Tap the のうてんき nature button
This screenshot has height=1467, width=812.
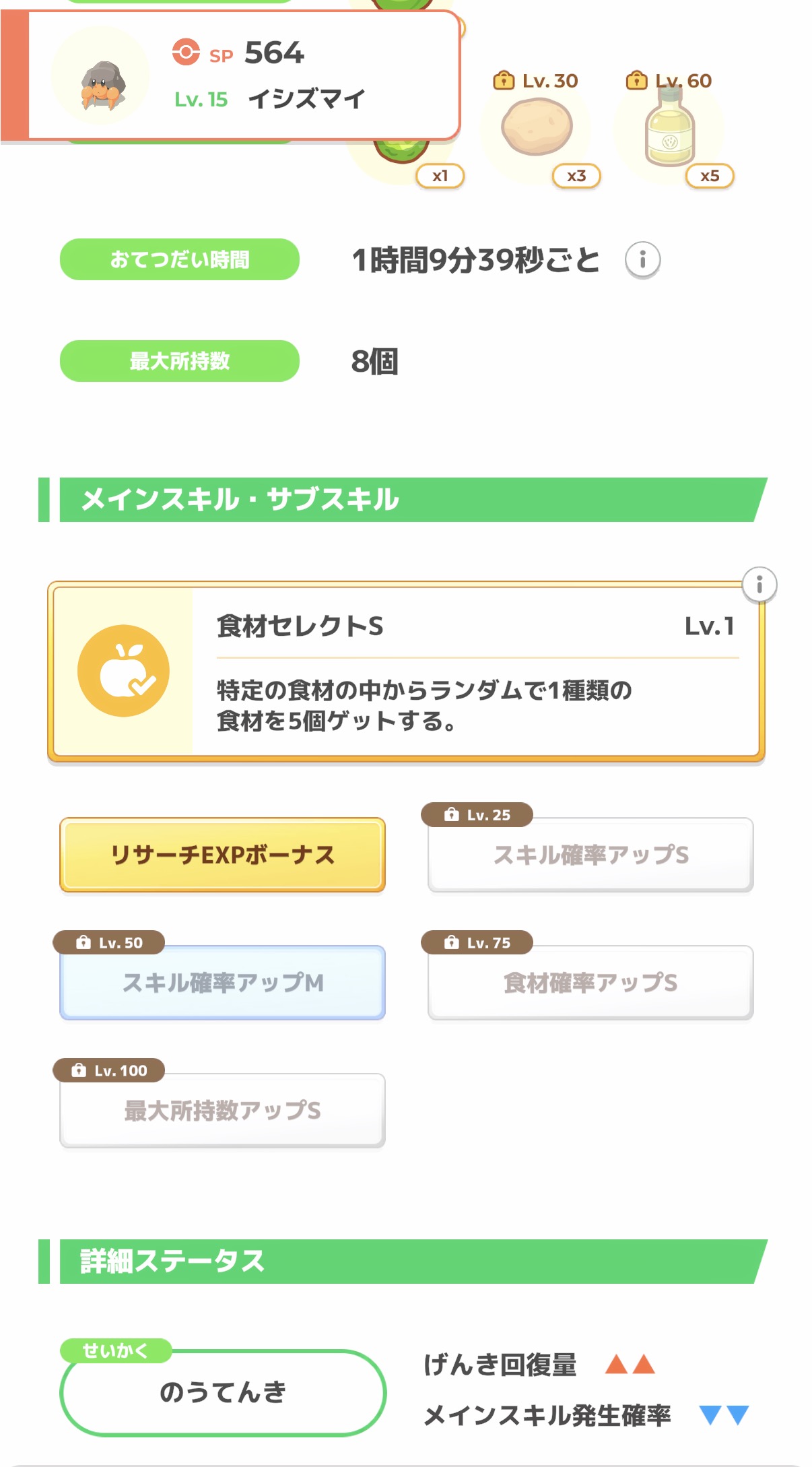click(223, 1392)
